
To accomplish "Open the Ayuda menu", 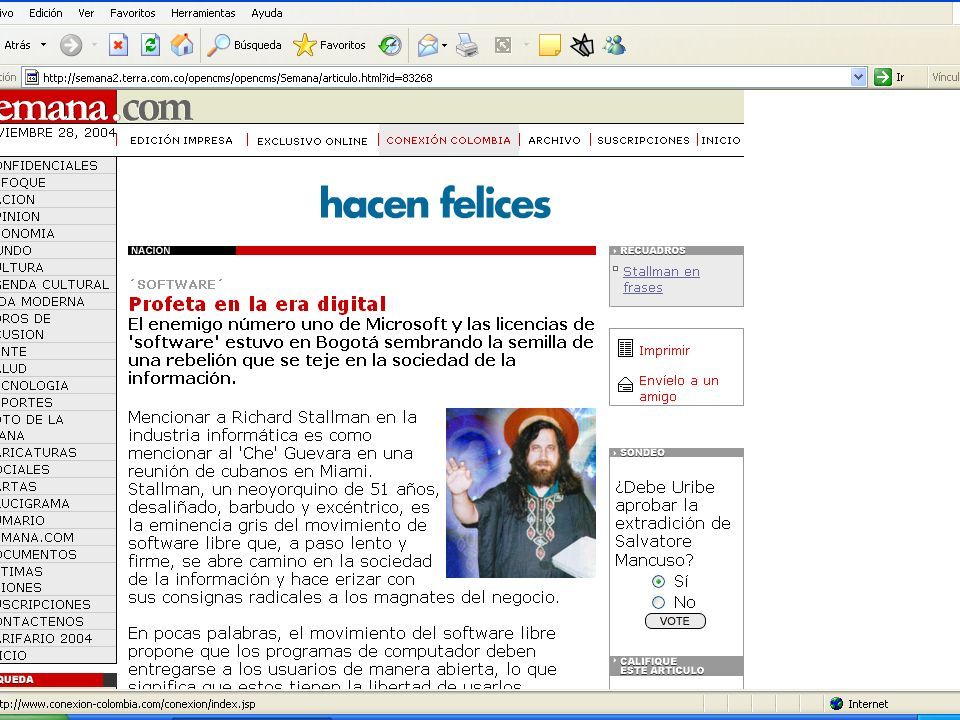I will pos(267,13).
